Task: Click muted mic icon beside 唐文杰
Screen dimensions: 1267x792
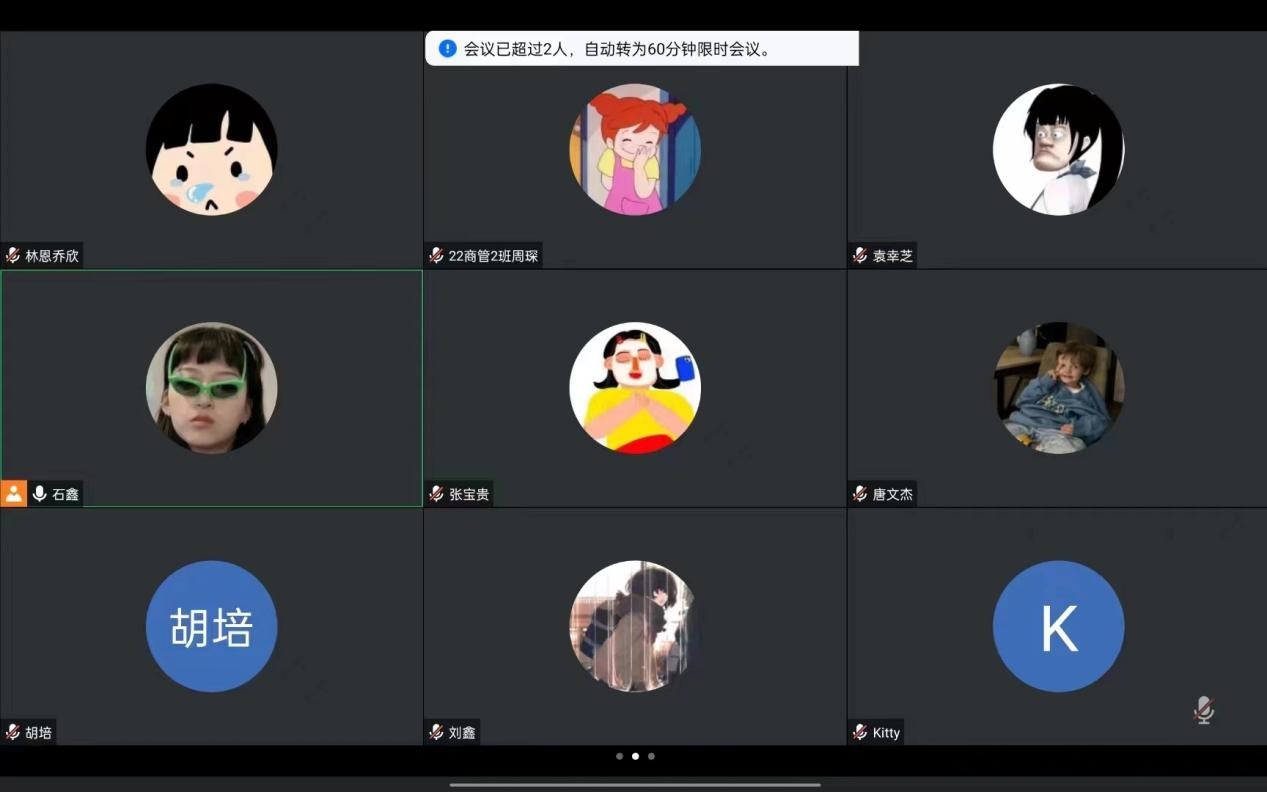Action: [x=860, y=493]
